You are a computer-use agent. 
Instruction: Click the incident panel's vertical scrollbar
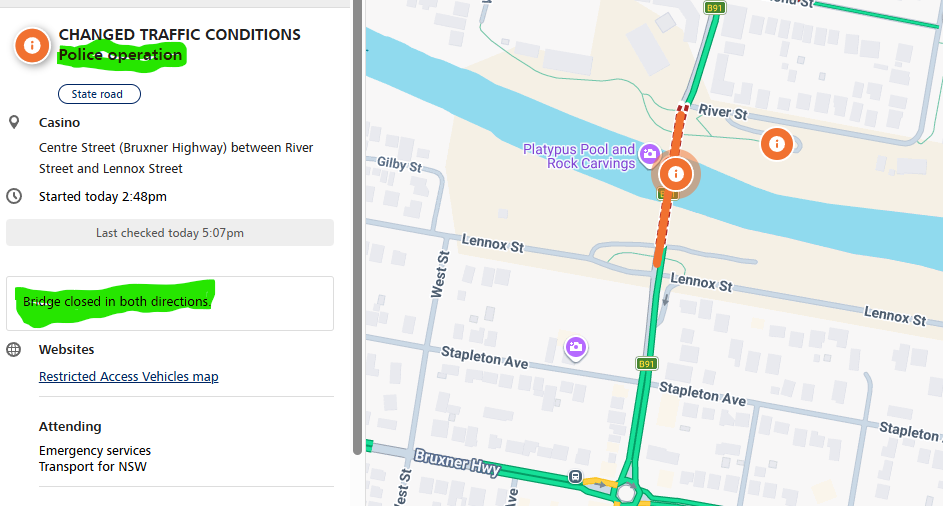click(x=357, y=230)
